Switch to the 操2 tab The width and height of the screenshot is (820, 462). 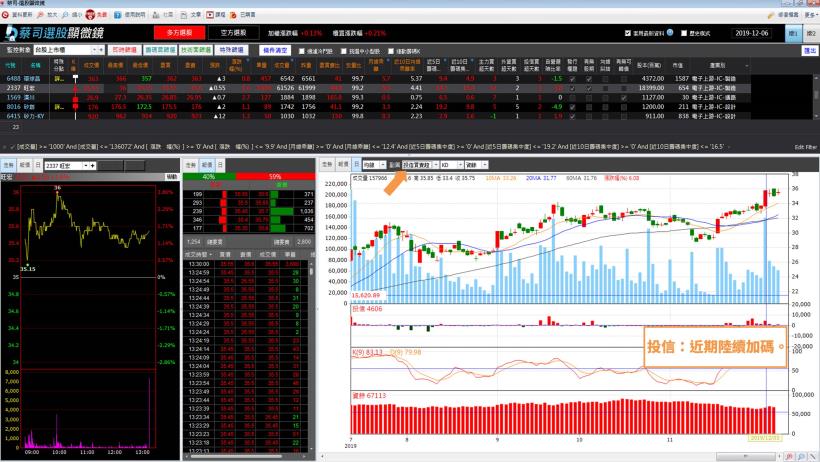811,33
